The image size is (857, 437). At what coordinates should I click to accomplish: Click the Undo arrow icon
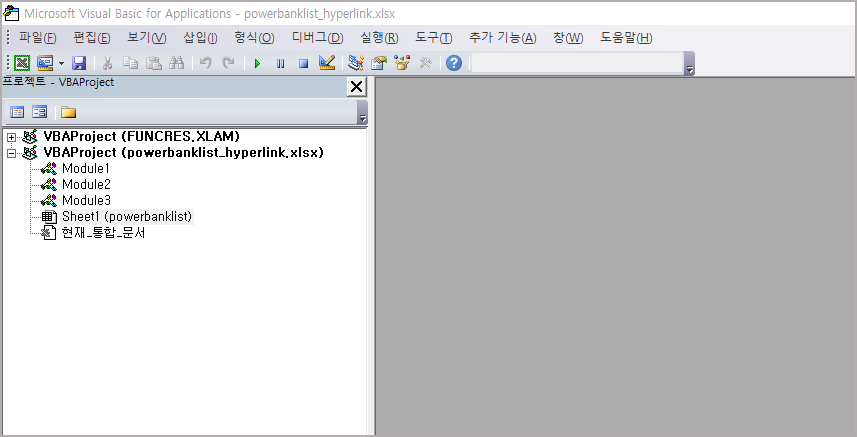coord(206,63)
